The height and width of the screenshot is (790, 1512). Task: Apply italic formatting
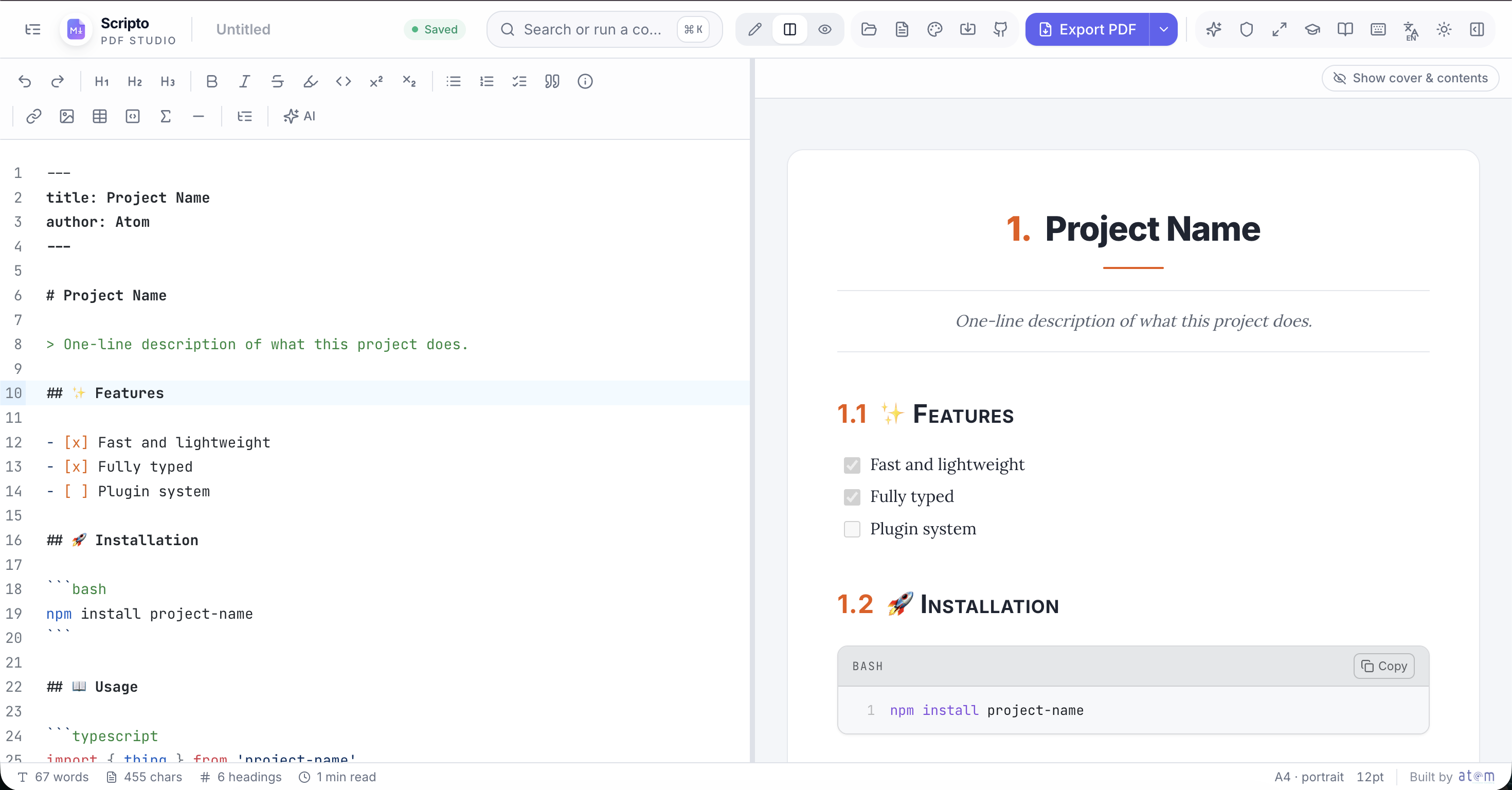pos(245,82)
